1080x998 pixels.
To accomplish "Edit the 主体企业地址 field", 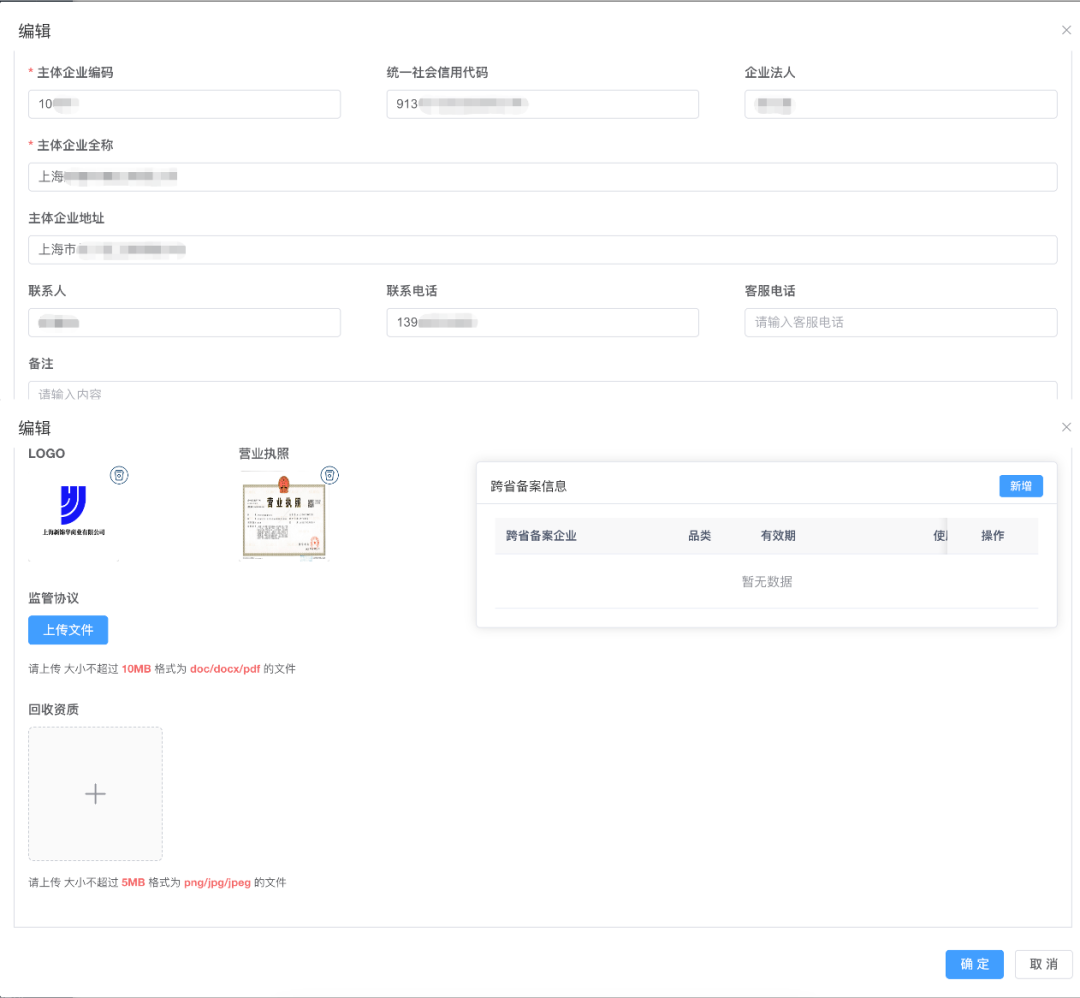I will click(x=543, y=250).
